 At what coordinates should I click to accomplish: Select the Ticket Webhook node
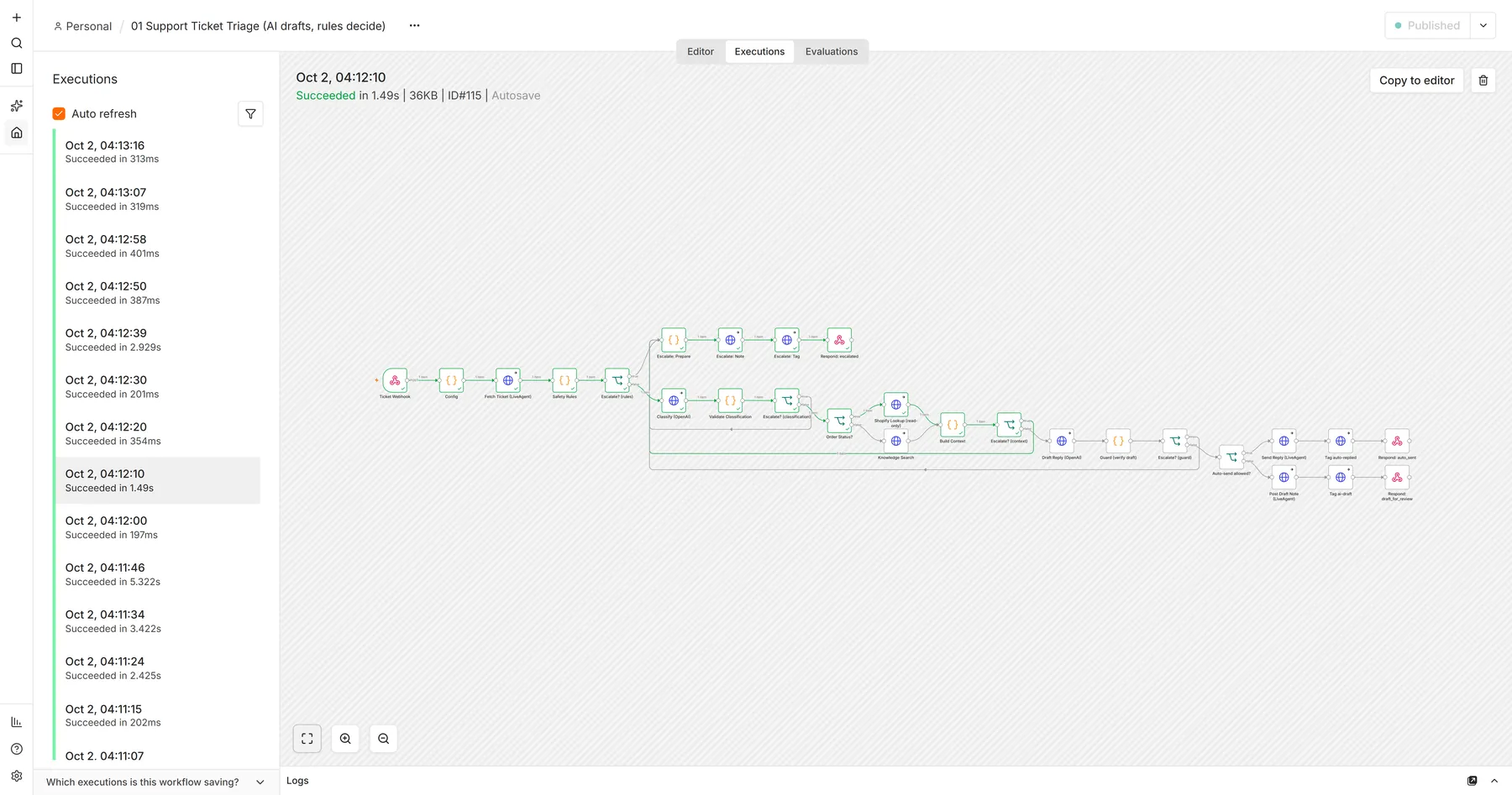(395, 380)
